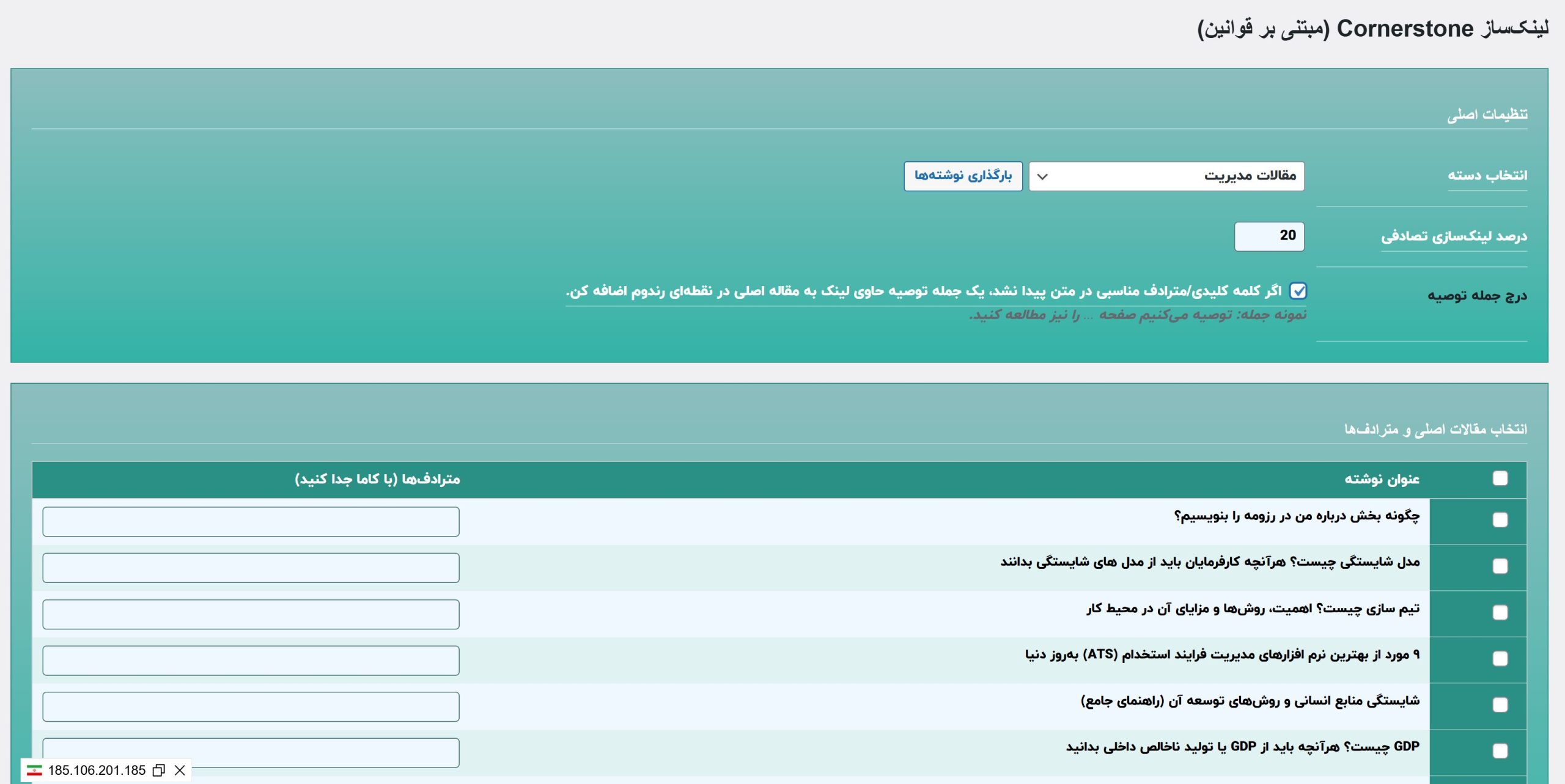Screen dimensions: 1565x784
Task: Click the Iran flag icon
Action: [x=34, y=770]
